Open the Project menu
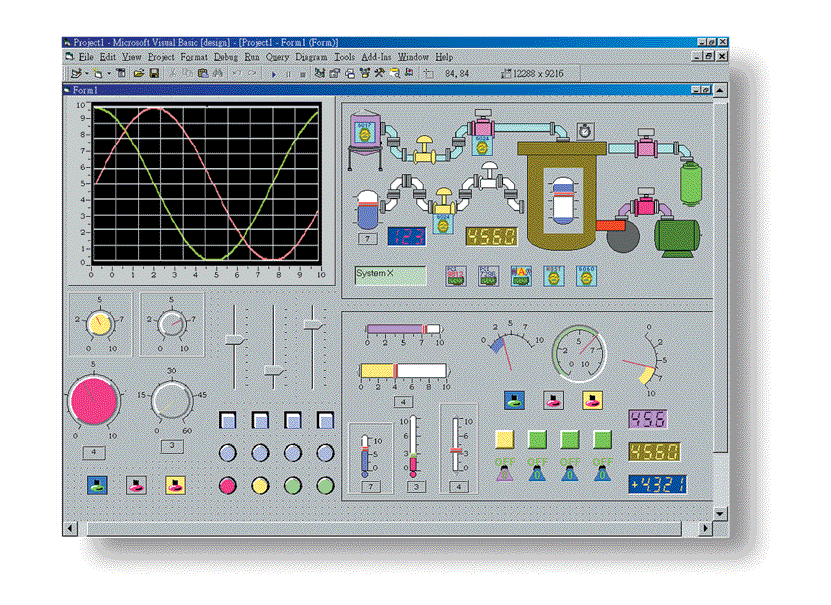This screenshot has width=831, height=605. click(x=161, y=57)
